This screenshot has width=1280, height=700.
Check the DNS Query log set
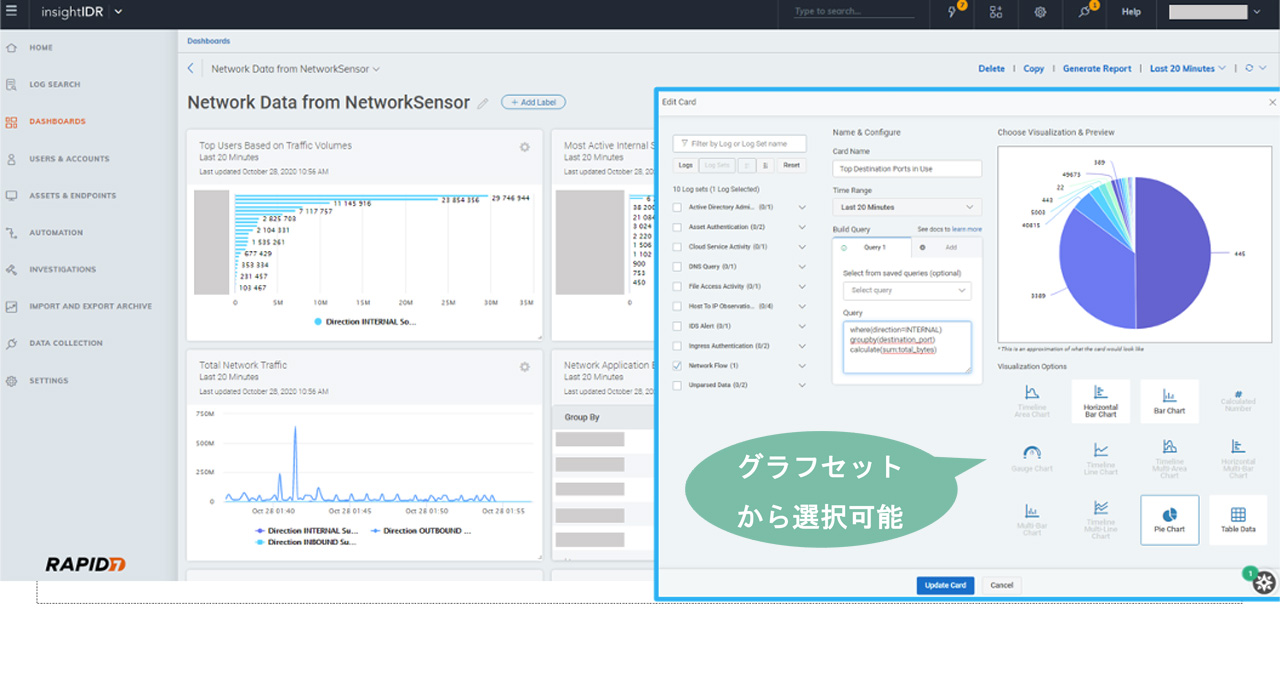point(677,267)
